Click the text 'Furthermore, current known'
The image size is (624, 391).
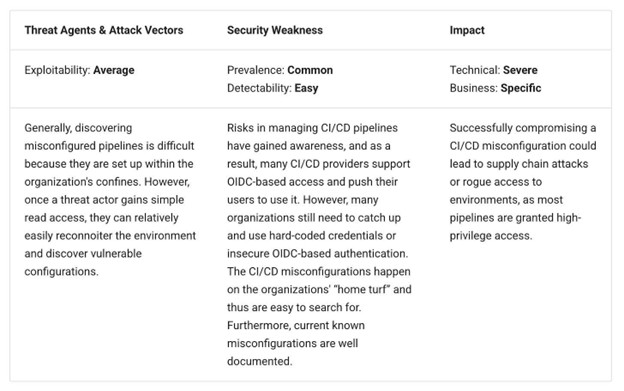(296, 325)
